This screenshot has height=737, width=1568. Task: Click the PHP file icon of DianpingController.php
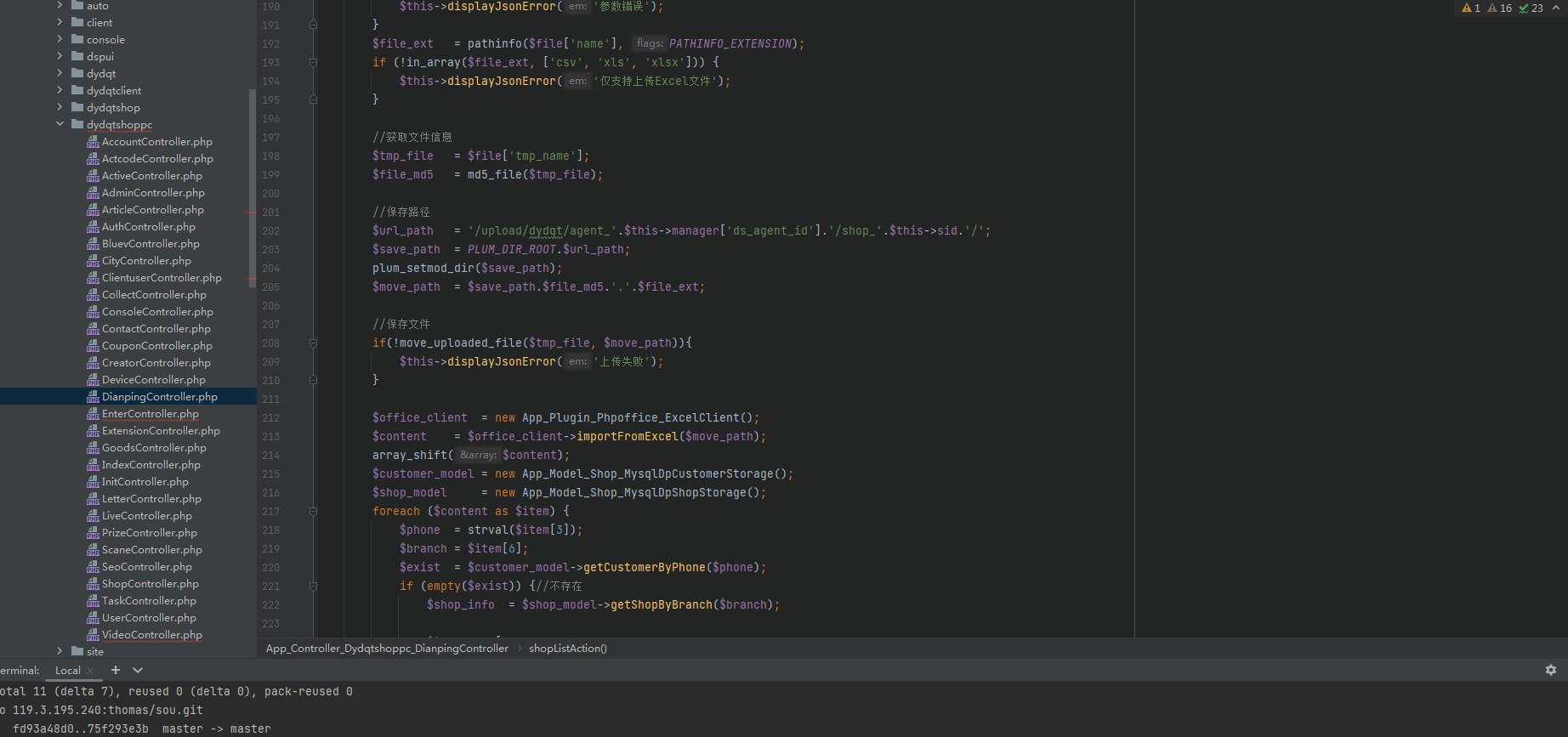(93, 397)
